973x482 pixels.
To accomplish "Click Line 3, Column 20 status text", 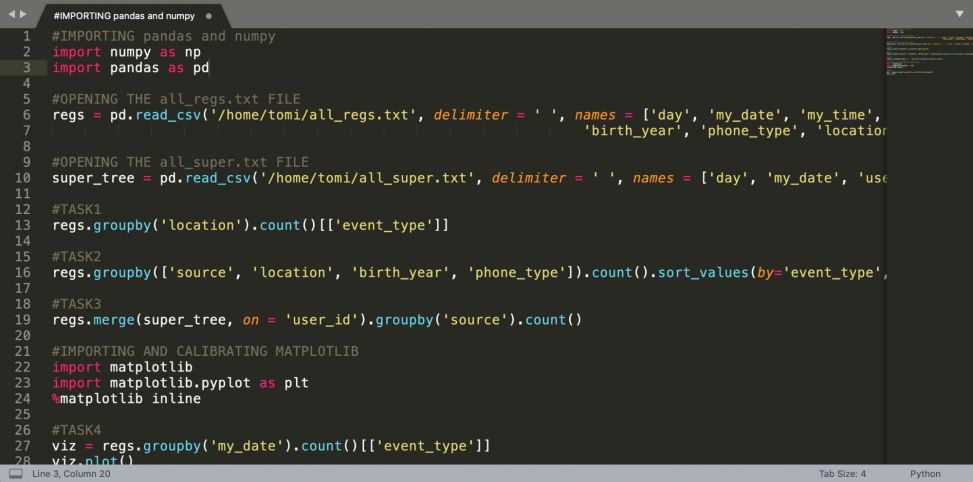I will (x=71, y=473).
